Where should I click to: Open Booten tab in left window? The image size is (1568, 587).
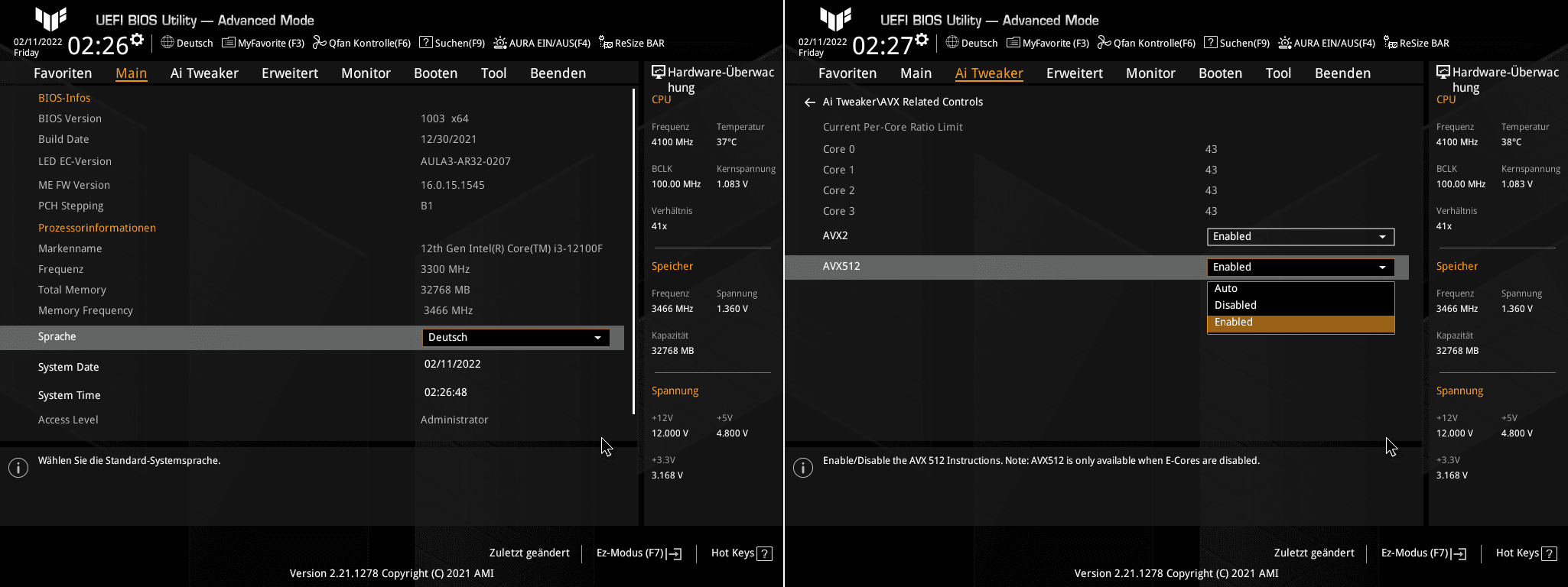[x=436, y=73]
